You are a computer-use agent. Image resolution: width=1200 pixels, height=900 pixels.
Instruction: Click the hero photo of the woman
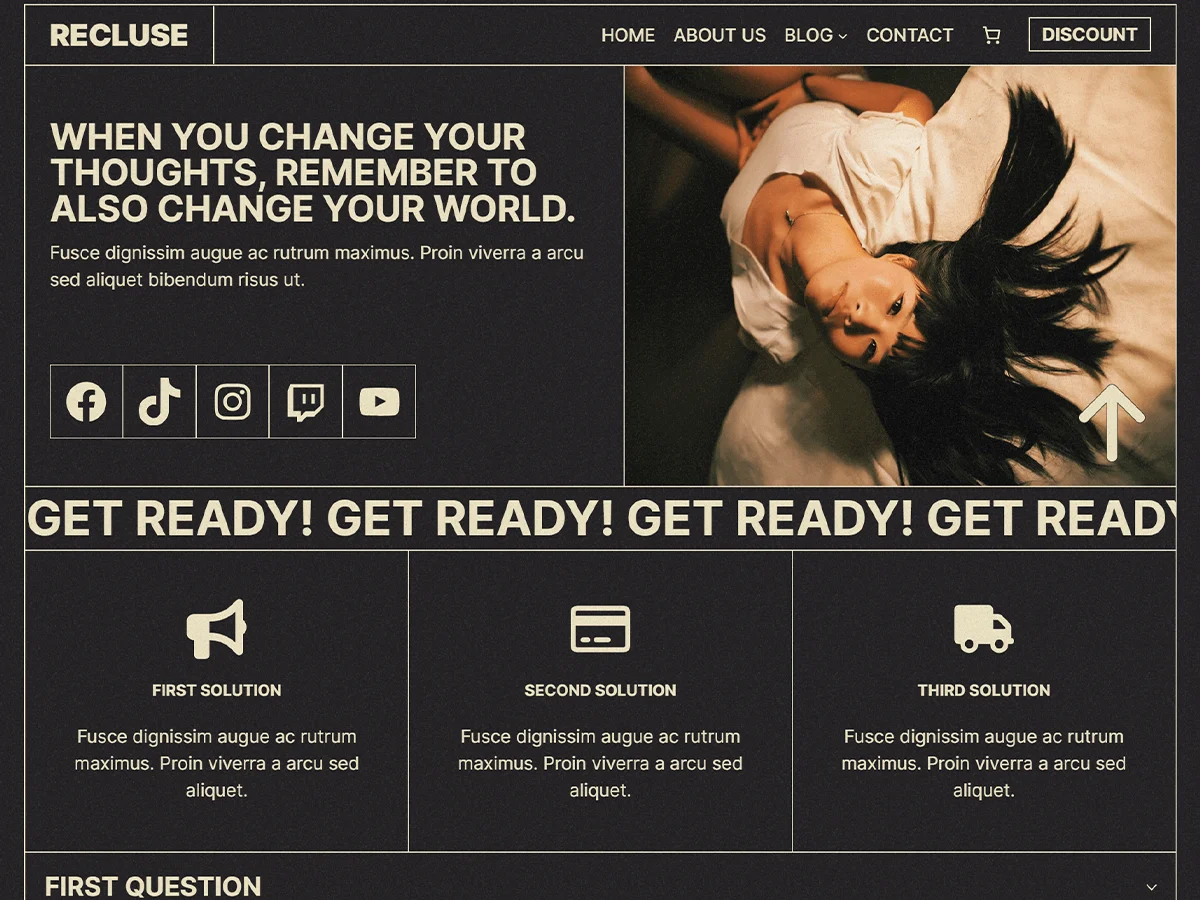point(900,276)
